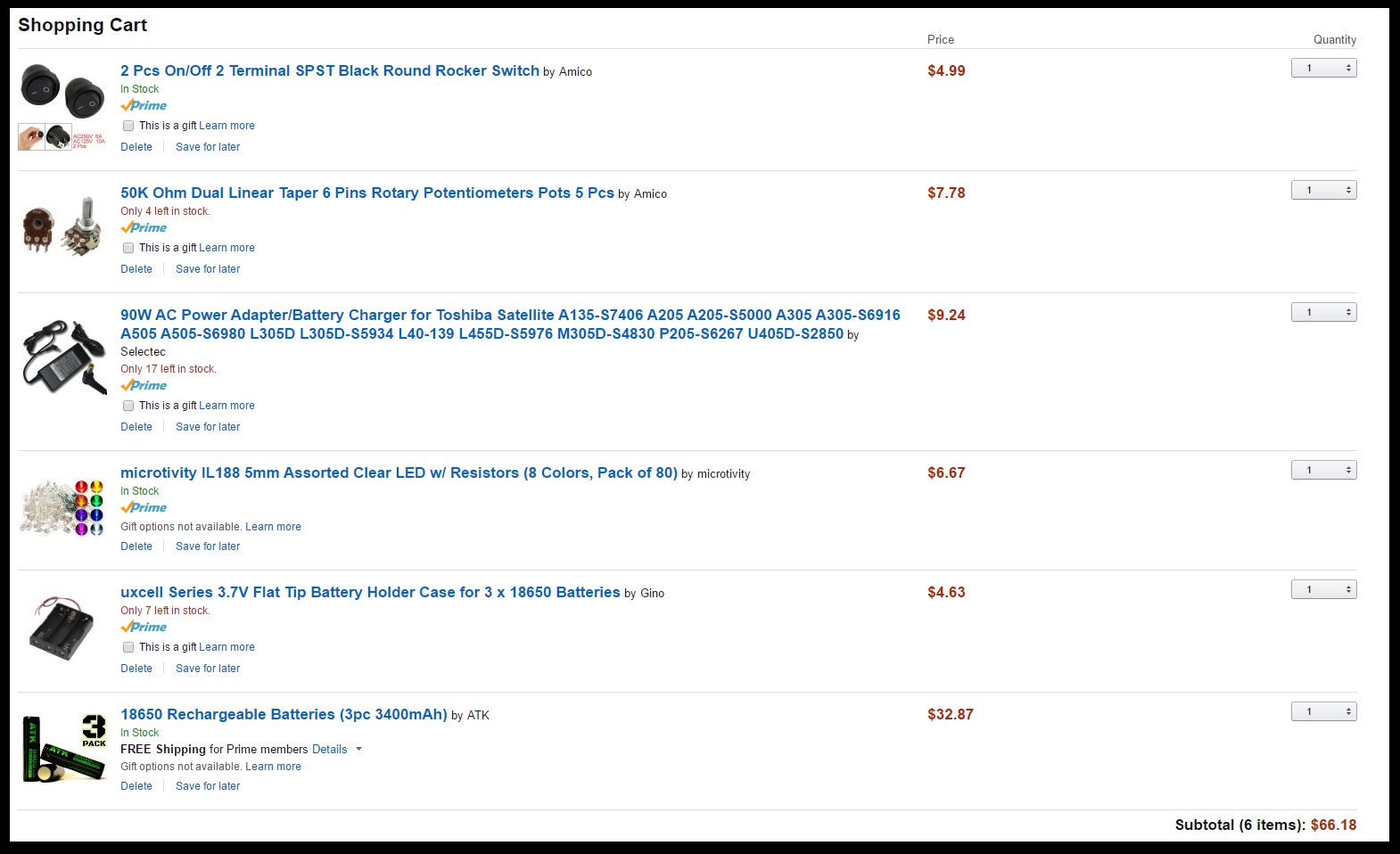Delete the microtivity LEDs from cart

click(x=136, y=546)
